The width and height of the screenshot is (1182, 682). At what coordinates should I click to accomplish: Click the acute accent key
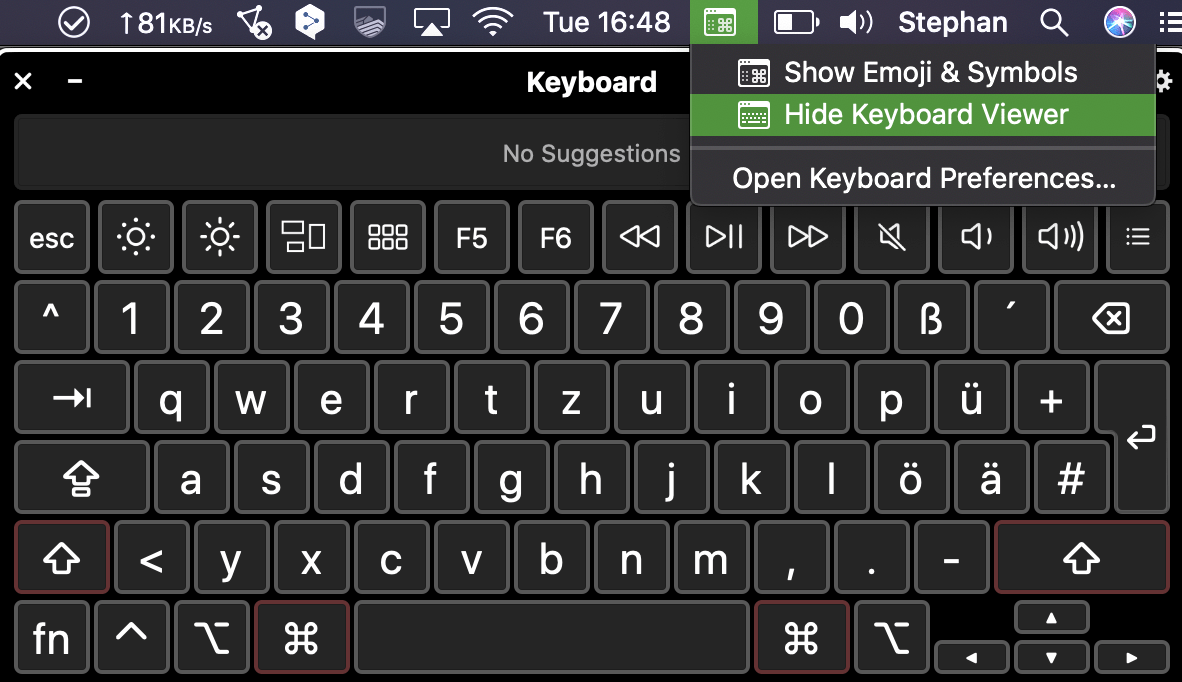click(x=1012, y=317)
